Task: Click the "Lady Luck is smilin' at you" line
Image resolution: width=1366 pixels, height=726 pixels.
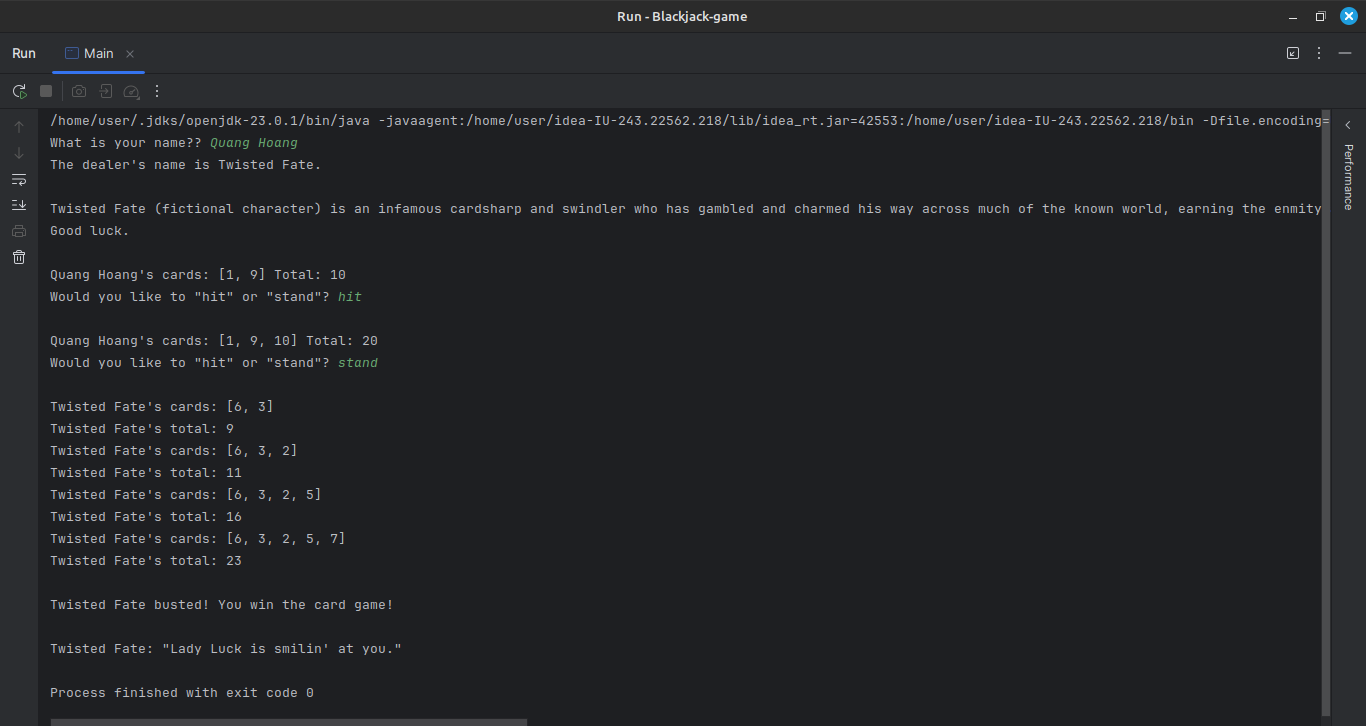Action: (226, 649)
